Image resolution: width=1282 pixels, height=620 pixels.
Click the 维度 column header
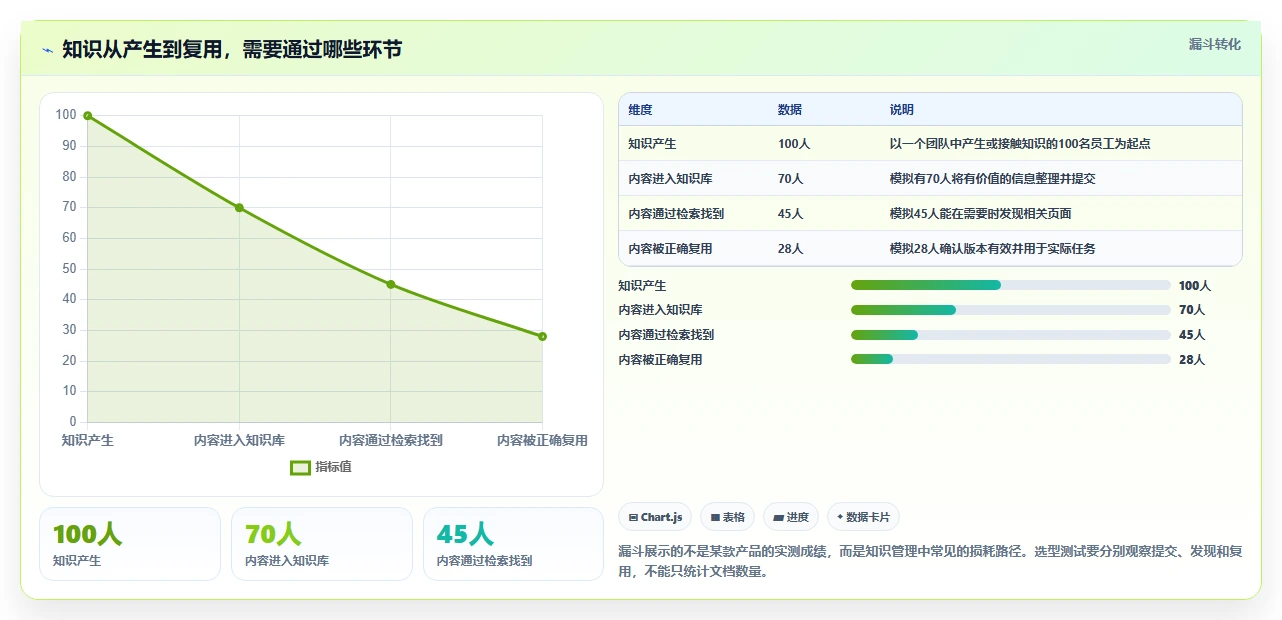click(640, 110)
